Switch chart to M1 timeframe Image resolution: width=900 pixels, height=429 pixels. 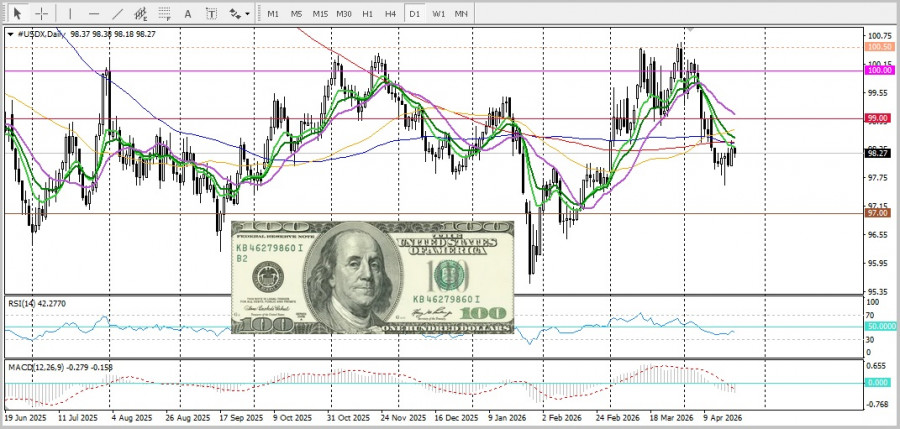click(x=273, y=14)
